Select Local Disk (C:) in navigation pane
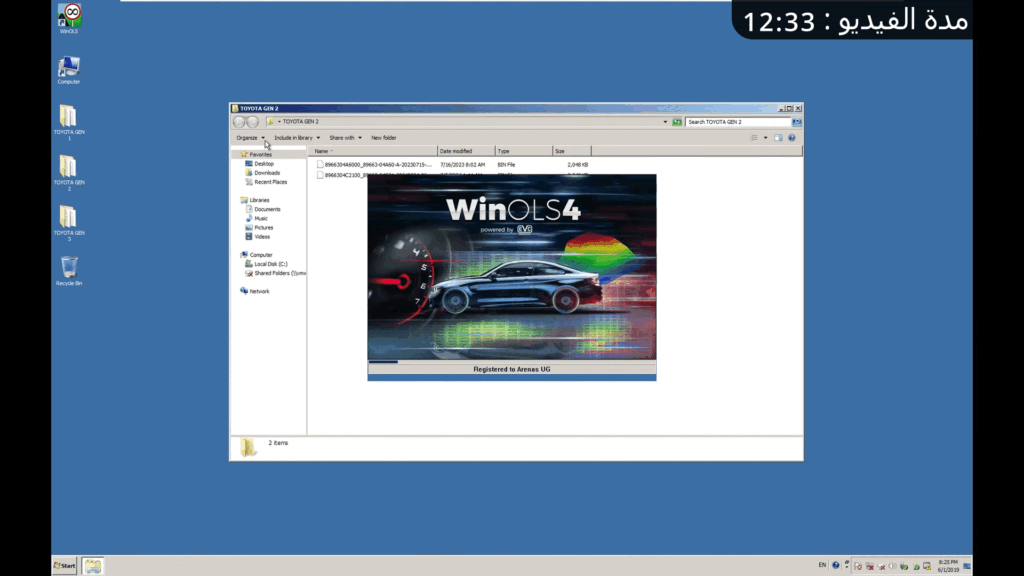This screenshot has width=1024, height=576. pyautogui.click(x=270, y=264)
